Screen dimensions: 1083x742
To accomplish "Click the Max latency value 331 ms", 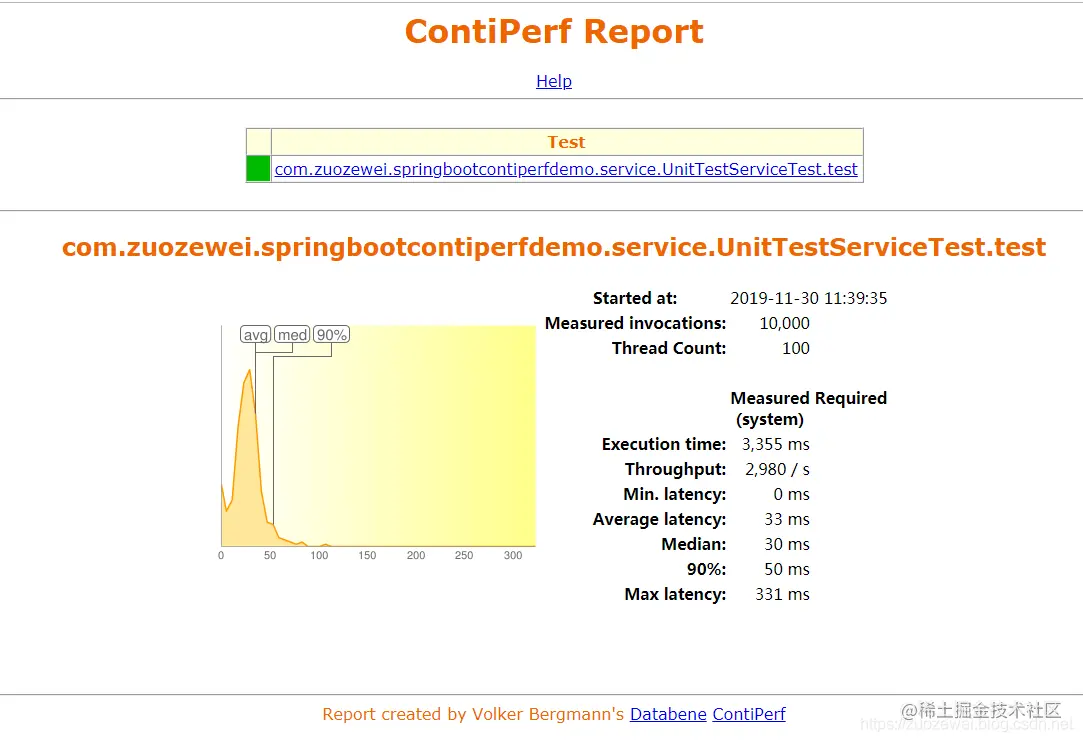I will (782, 594).
